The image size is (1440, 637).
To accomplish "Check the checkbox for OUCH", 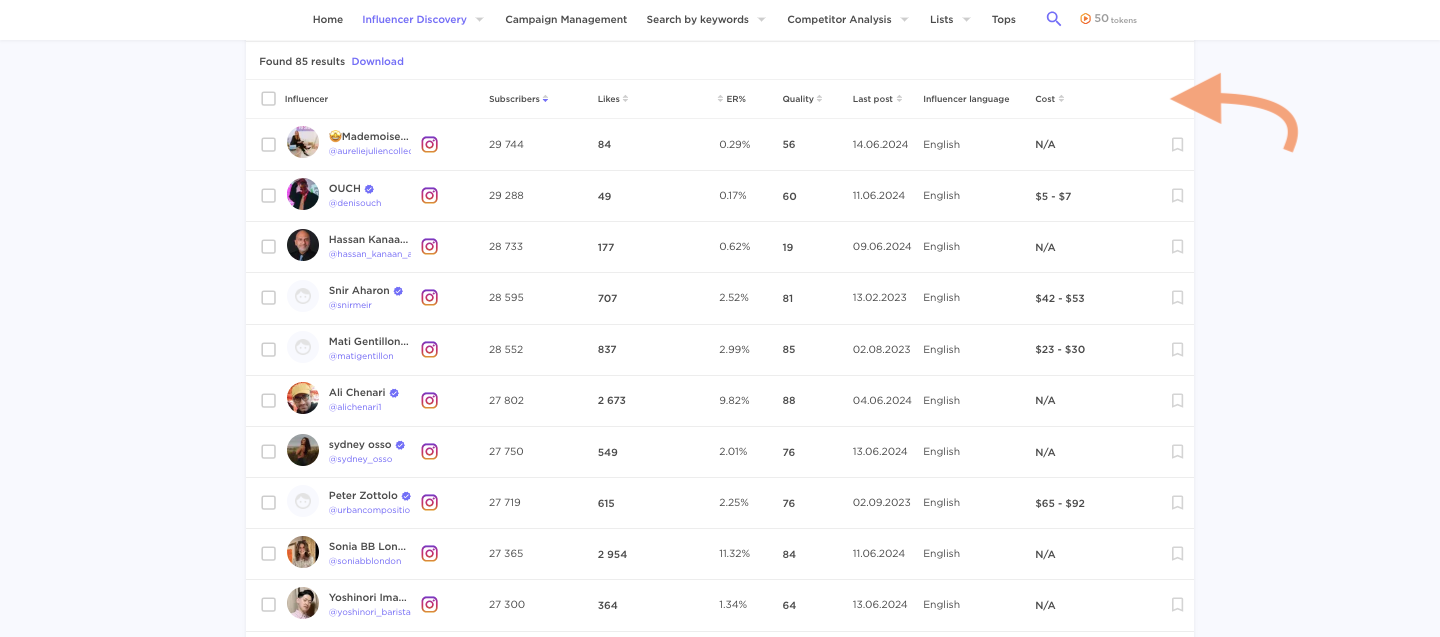I will pos(268,195).
